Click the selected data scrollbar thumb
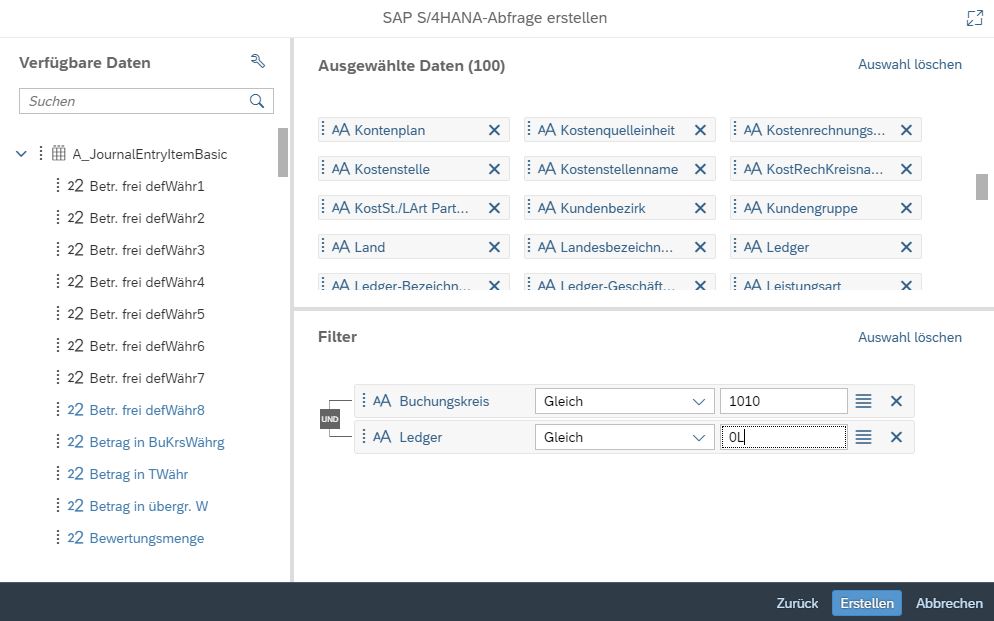 click(982, 187)
